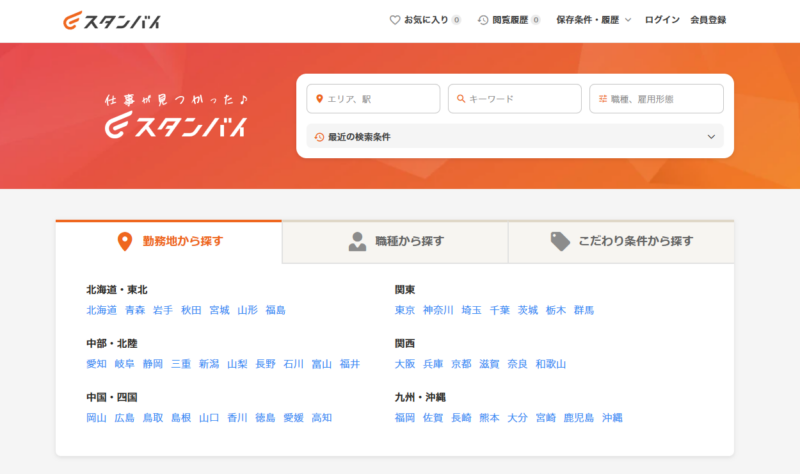Switch to the 勤務地から探す tab
This screenshot has width=800, height=474.
point(169,241)
